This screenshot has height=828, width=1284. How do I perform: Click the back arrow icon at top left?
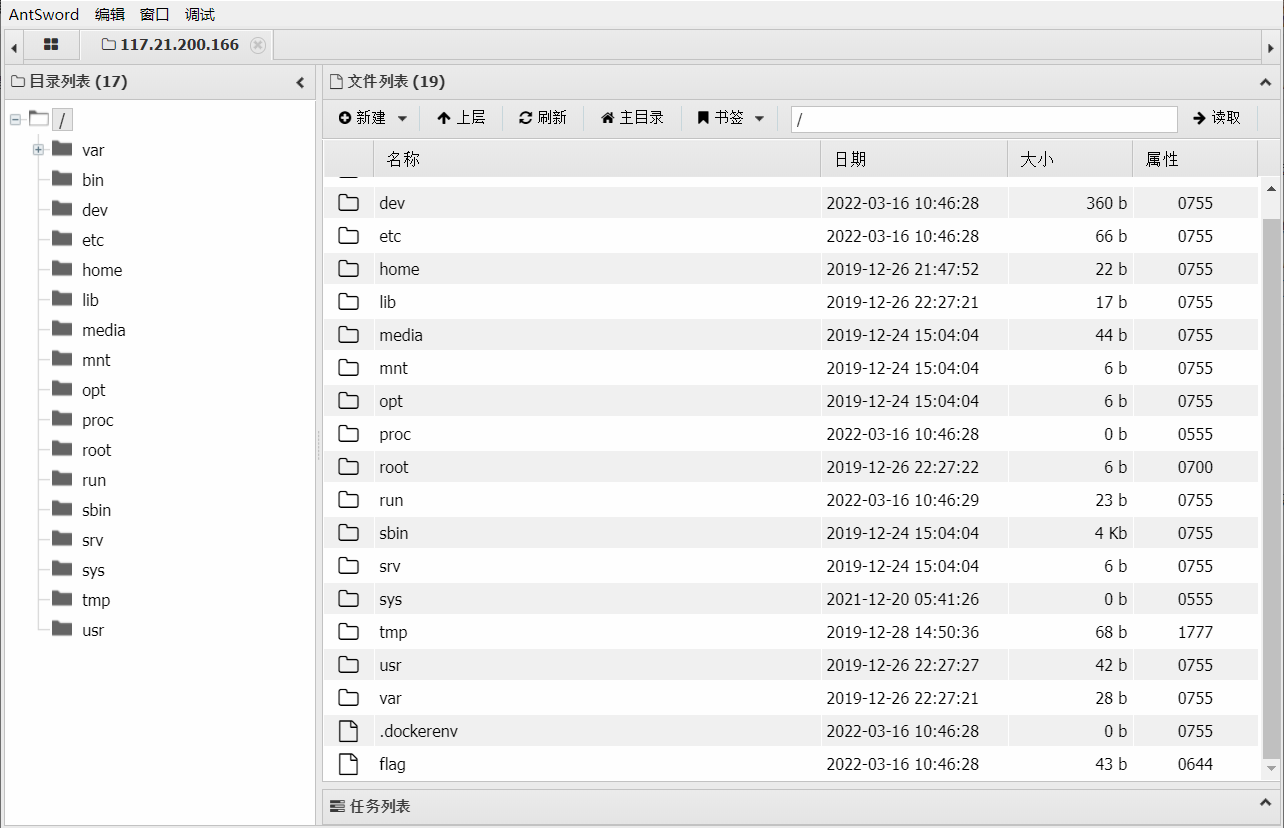(13, 45)
